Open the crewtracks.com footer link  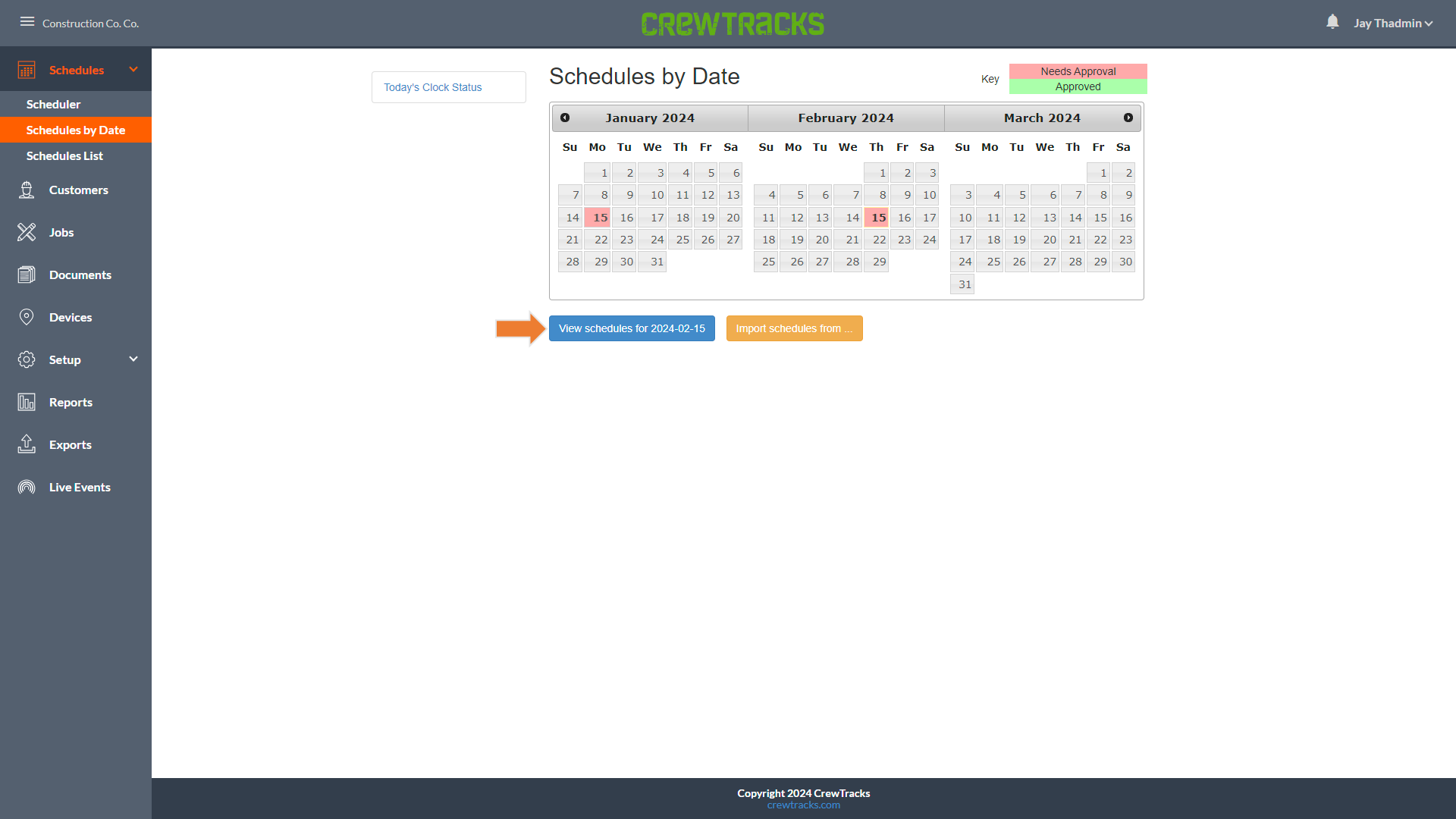click(803, 805)
